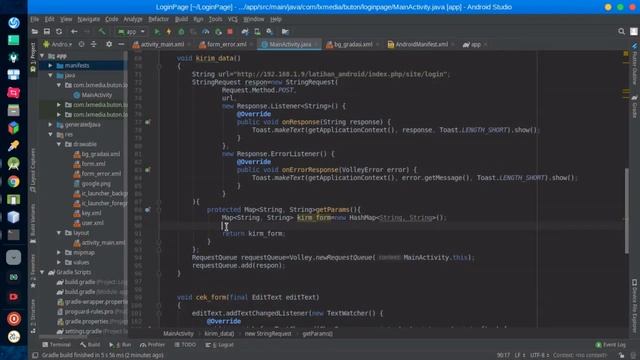This screenshot has height=360, width=640.
Task: Collapse the Gradle Scripts node
Action: (x=42, y=272)
